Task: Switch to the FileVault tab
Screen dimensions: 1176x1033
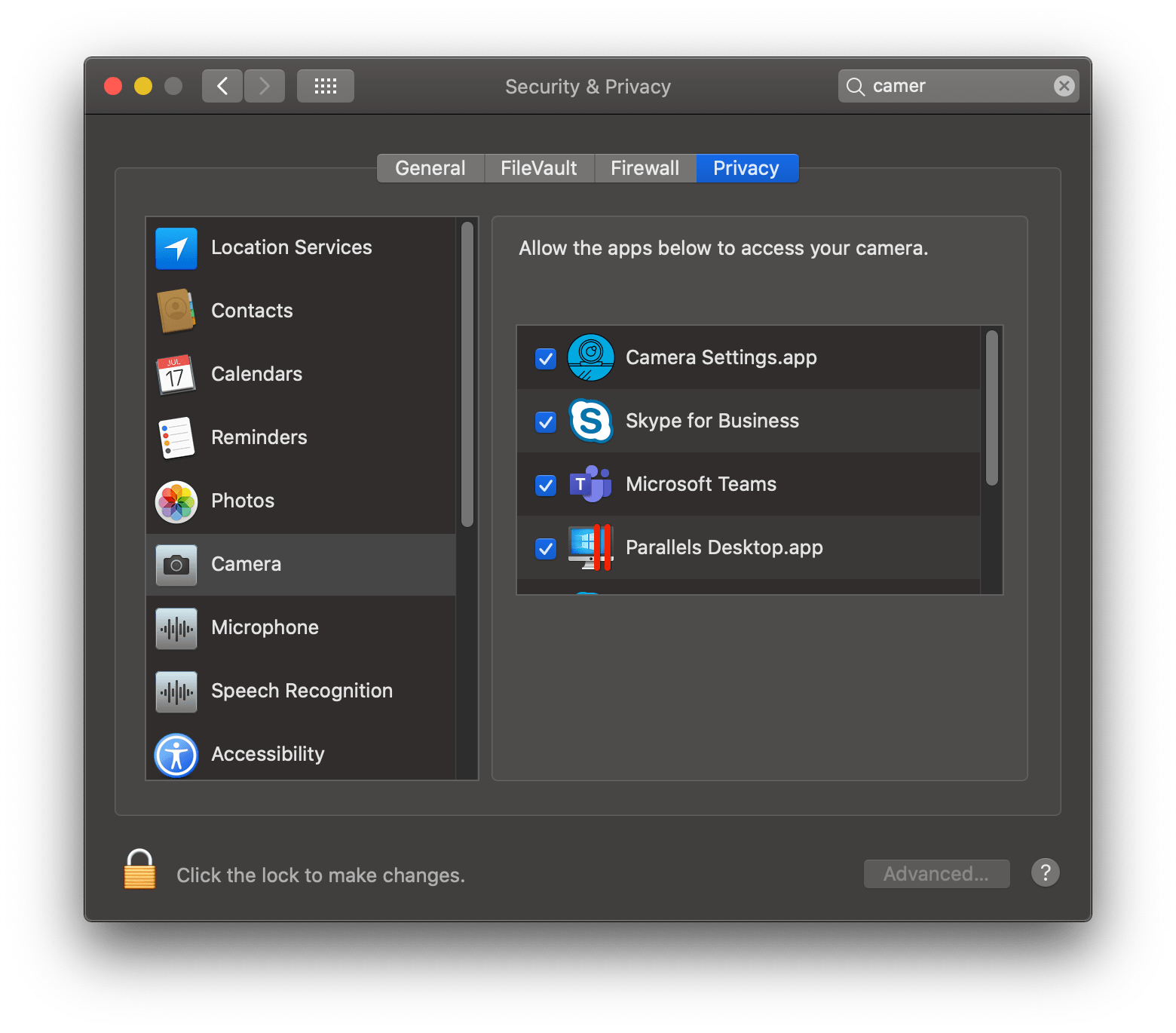Action: tap(538, 167)
